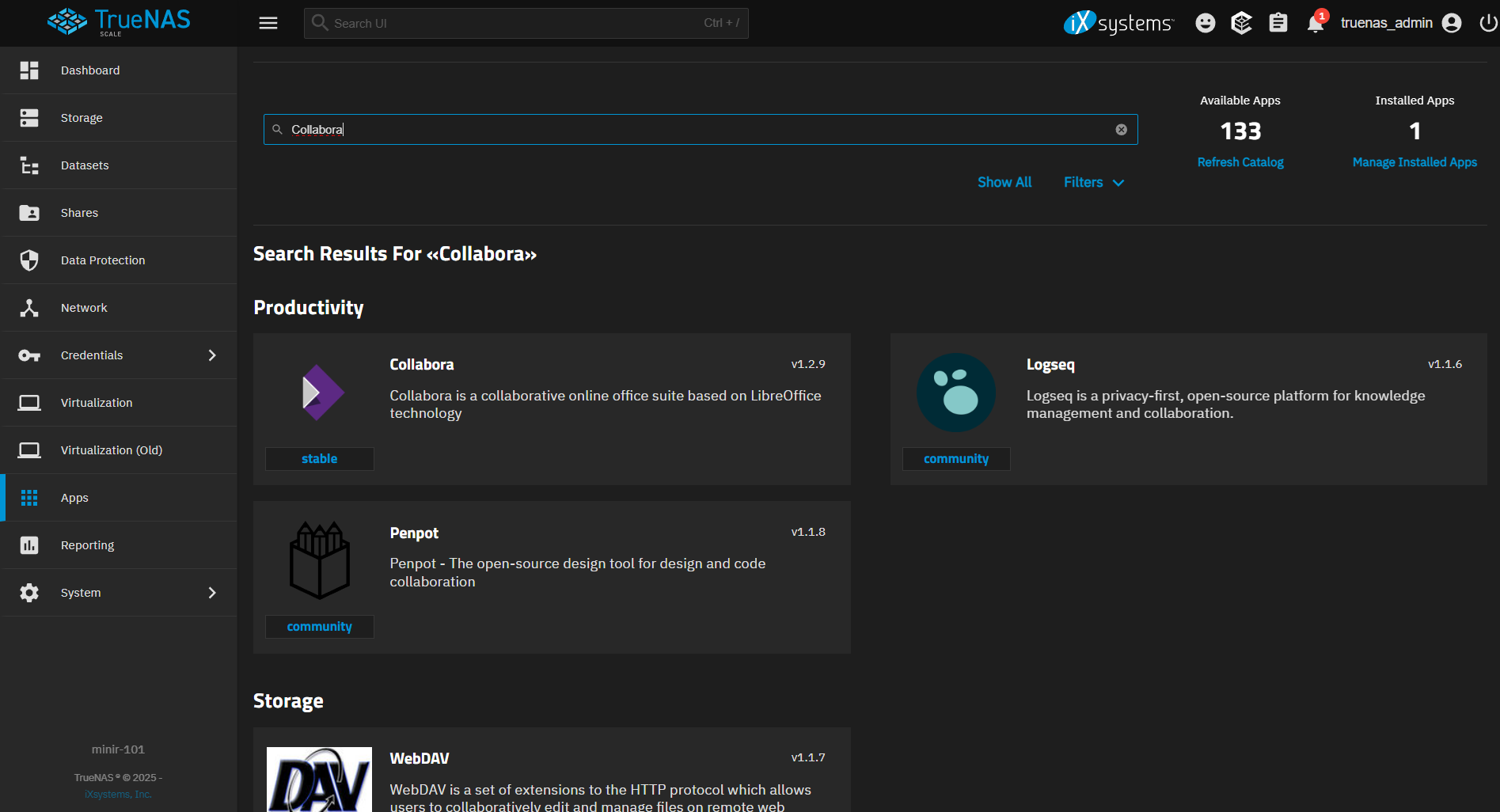1500x812 pixels.
Task: Open the Shares menu item
Action: pos(119,213)
